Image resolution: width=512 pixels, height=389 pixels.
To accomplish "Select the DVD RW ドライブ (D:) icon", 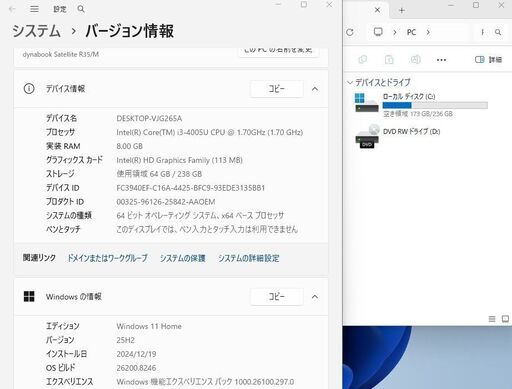I will point(367,136).
